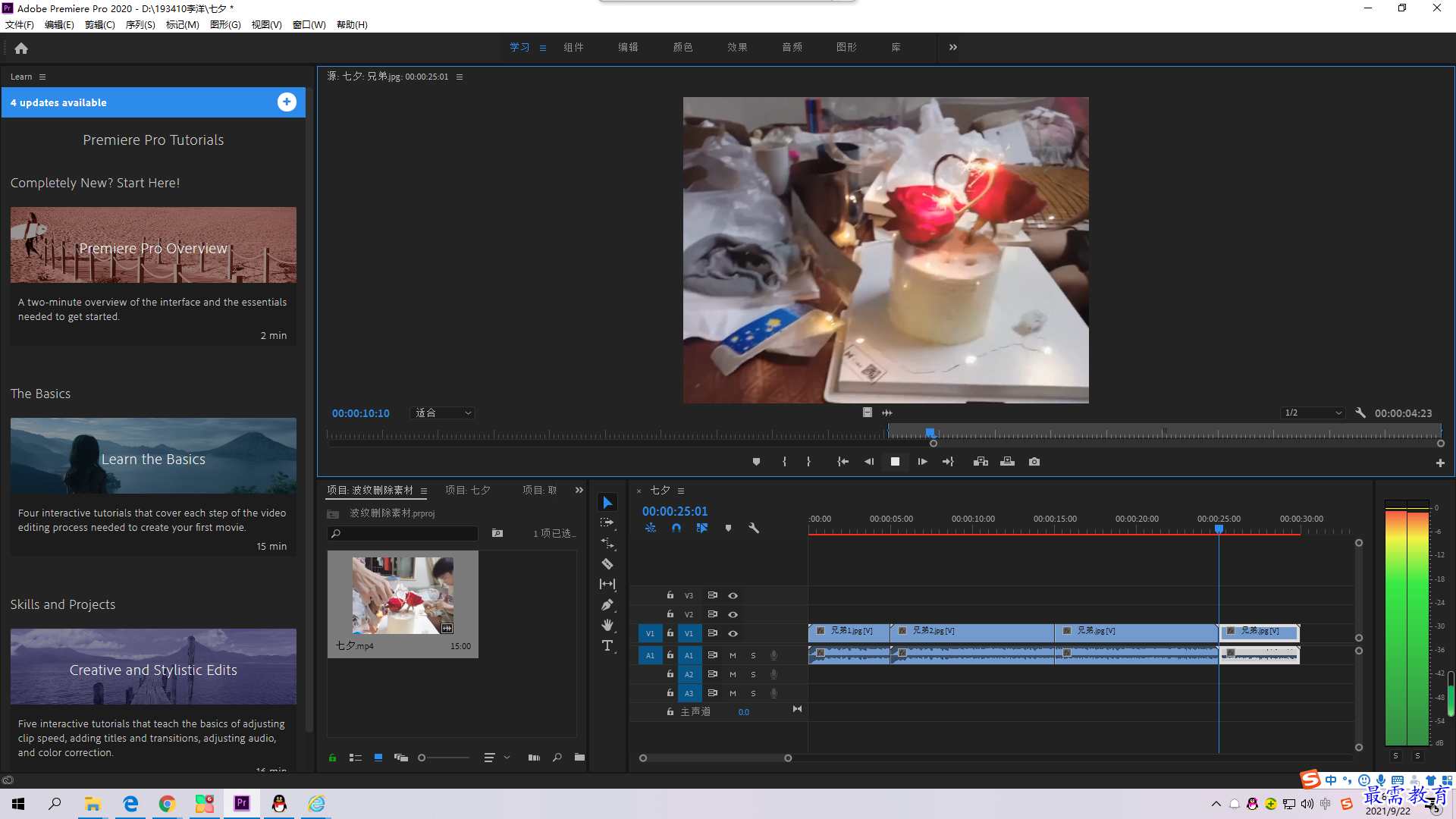Viewport: 1456px width, 819px height.
Task: Select the Selection tool arrow
Action: (x=607, y=503)
